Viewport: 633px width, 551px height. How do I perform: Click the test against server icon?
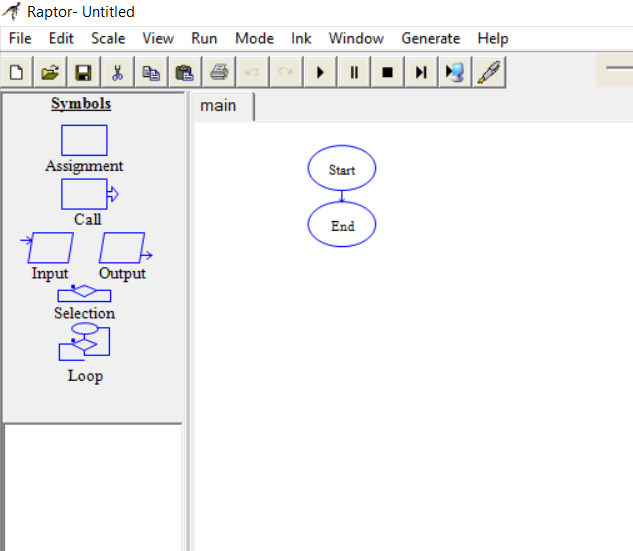pos(455,73)
